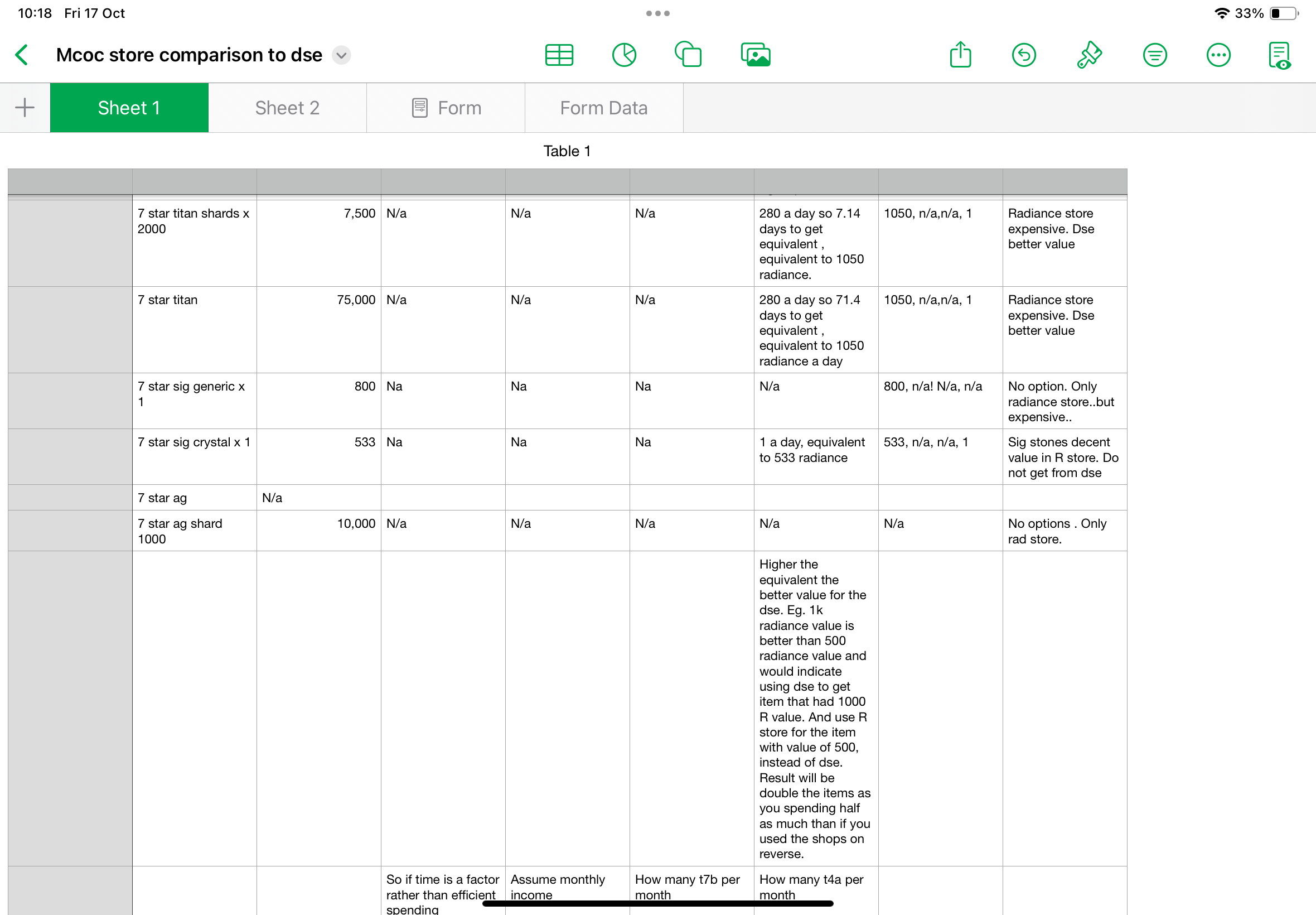Open the Format paintbrush panel
The image size is (1316, 915).
pos(1088,55)
